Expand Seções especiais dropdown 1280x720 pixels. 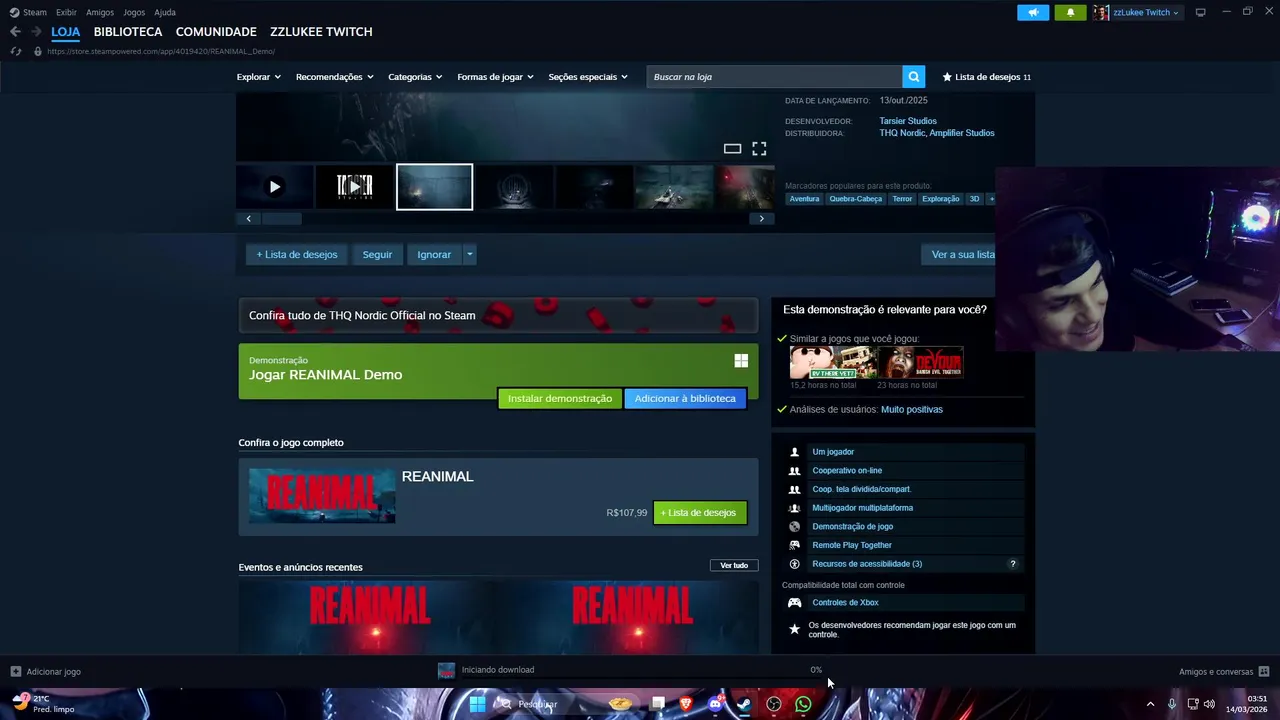point(588,77)
